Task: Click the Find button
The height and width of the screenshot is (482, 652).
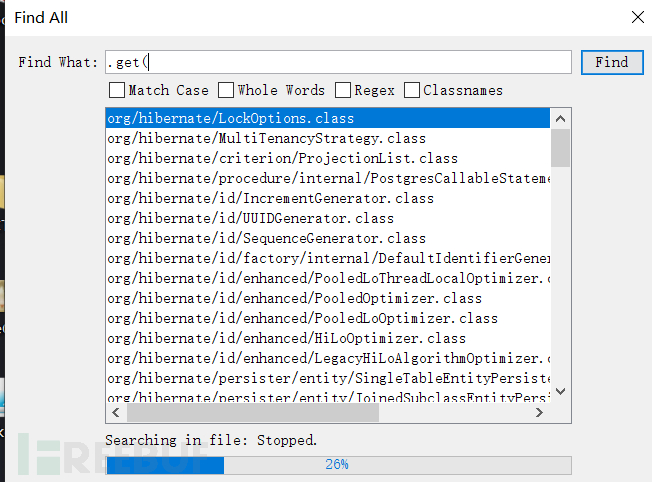Action: coord(611,62)
